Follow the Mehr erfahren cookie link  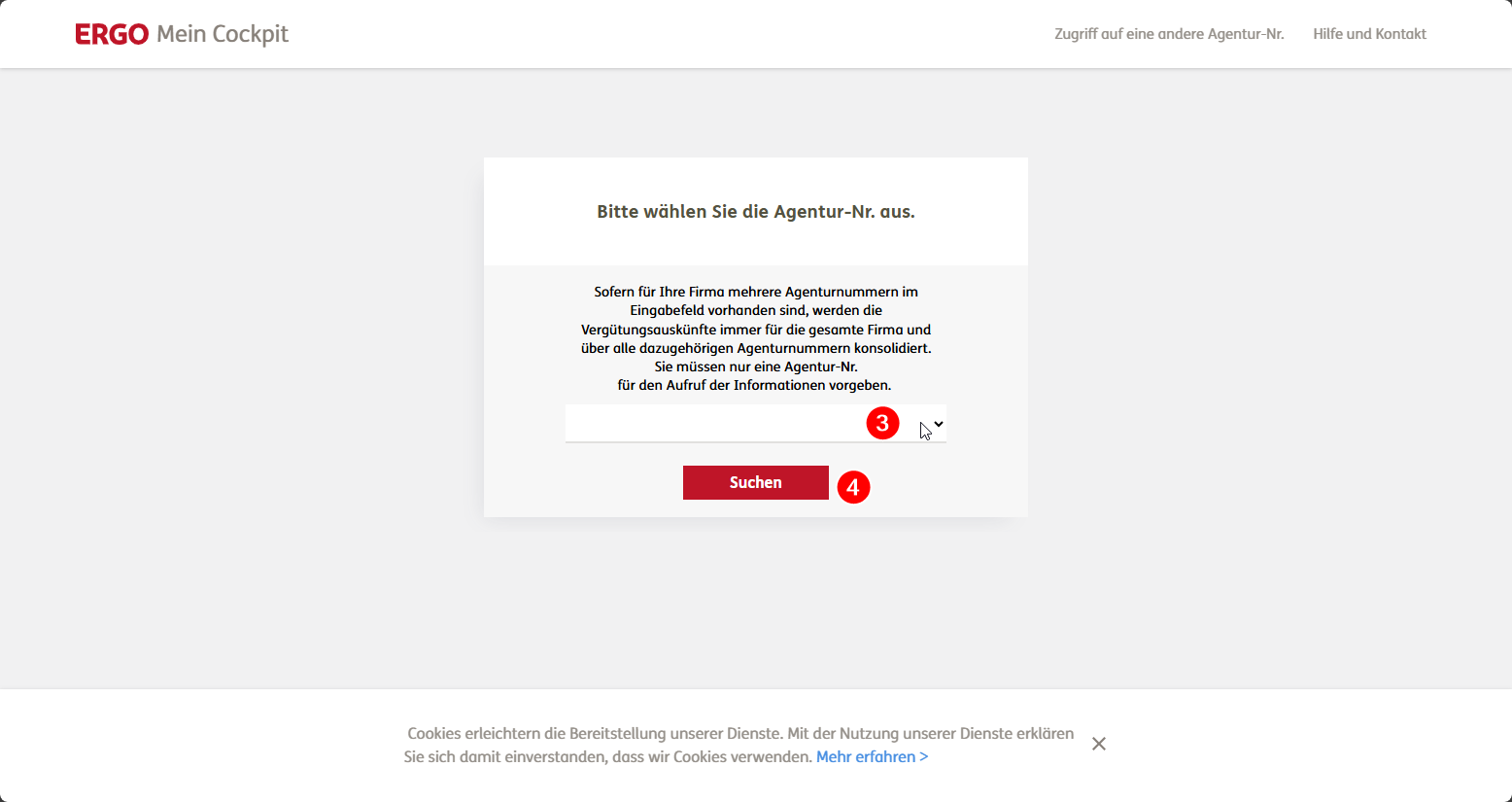tap(872, 756)
